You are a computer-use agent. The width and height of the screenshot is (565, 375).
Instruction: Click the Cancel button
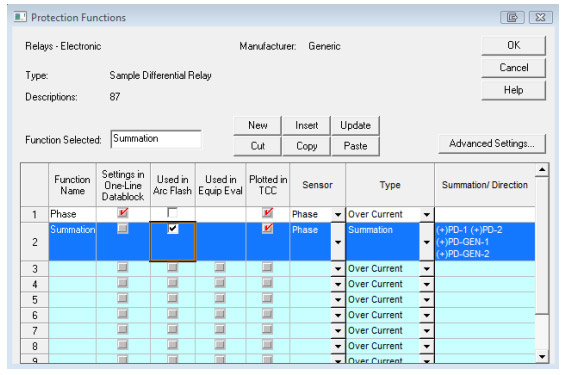coord(513,68)
